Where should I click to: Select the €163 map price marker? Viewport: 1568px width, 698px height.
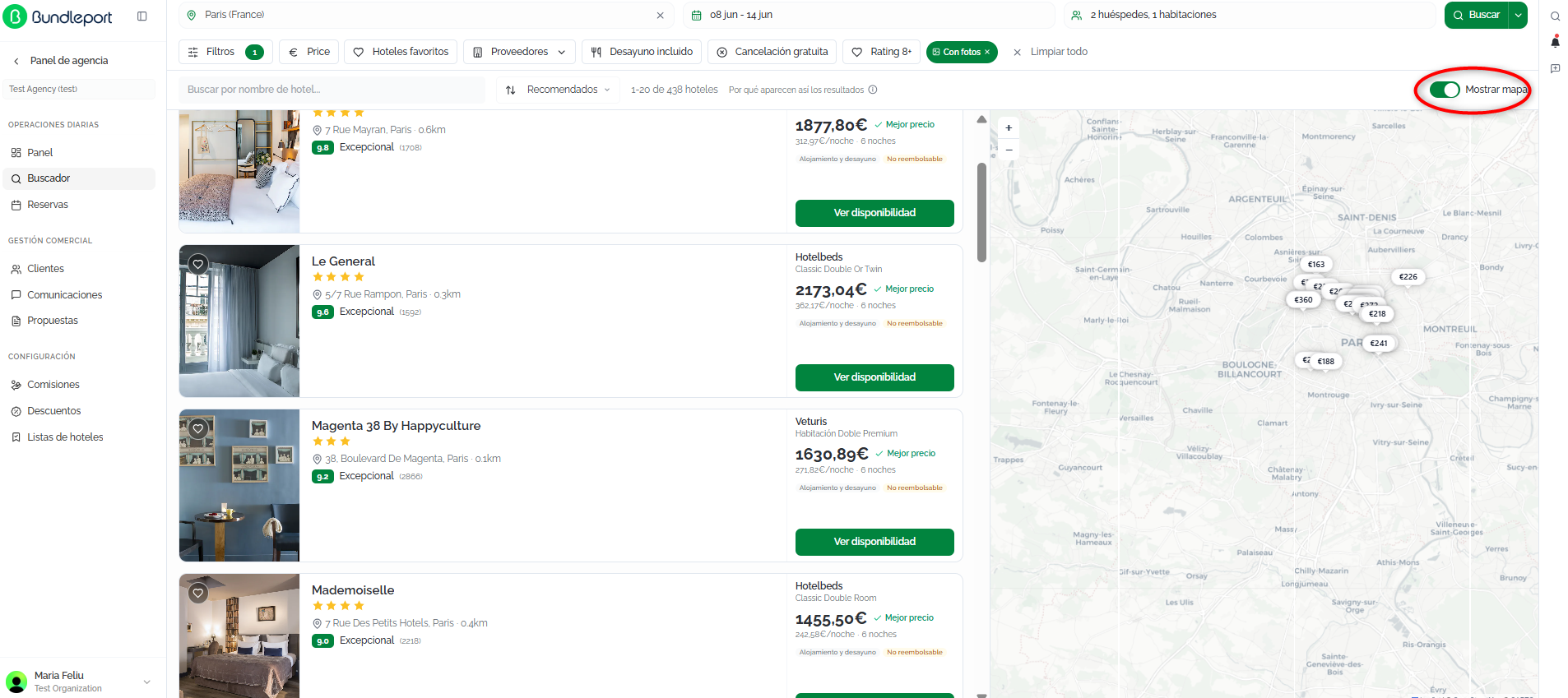[1316, 265]
